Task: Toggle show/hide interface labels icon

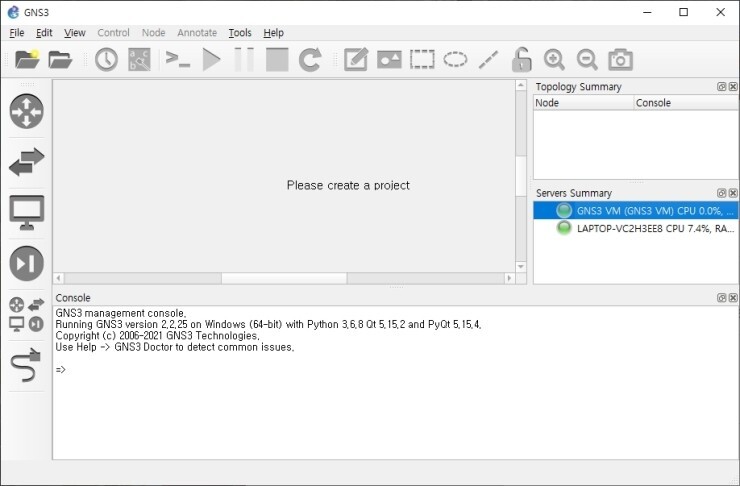Action: [x=139, y=60]
